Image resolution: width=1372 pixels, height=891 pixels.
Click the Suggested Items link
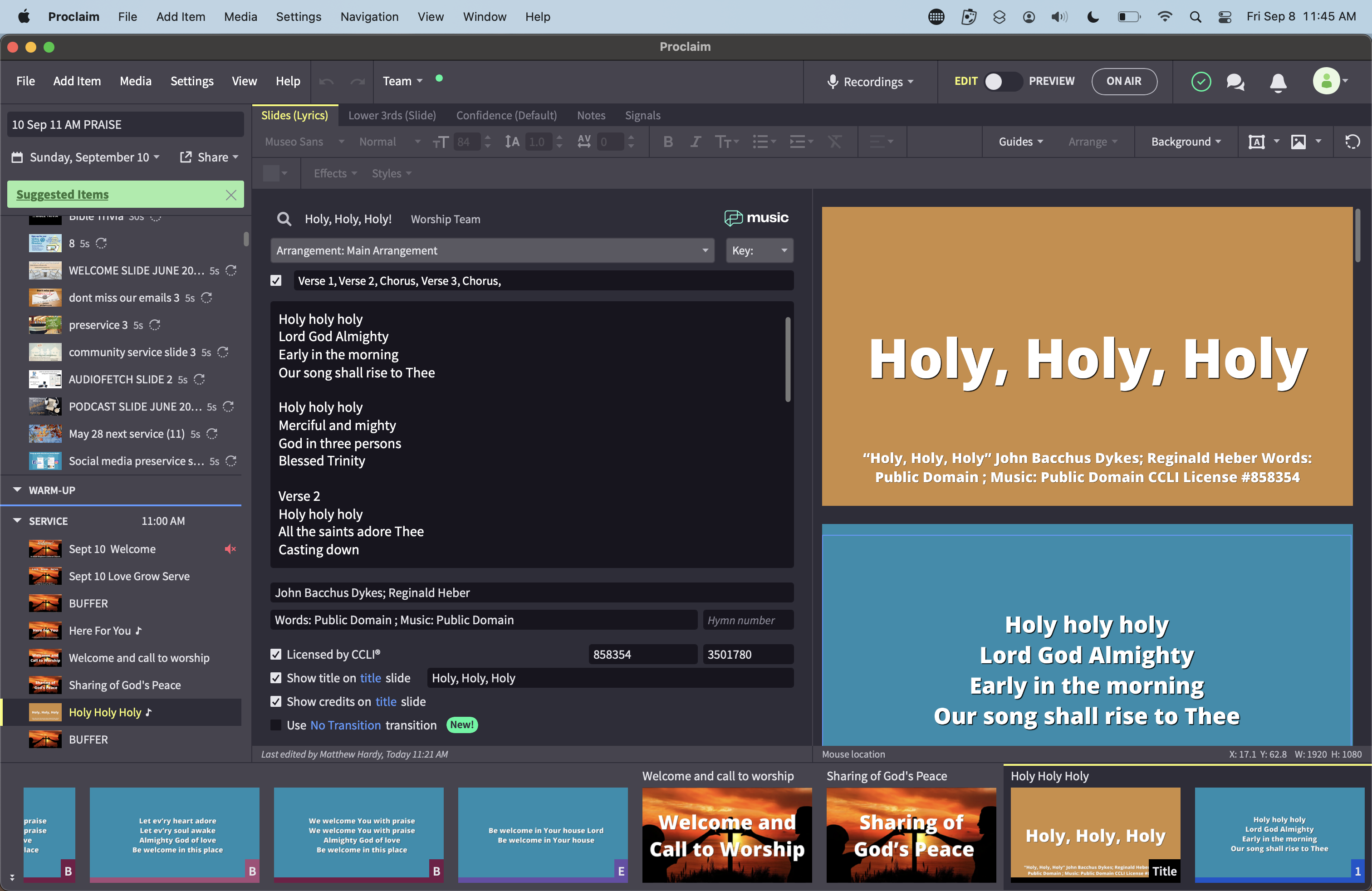click(x=62, y=194)
